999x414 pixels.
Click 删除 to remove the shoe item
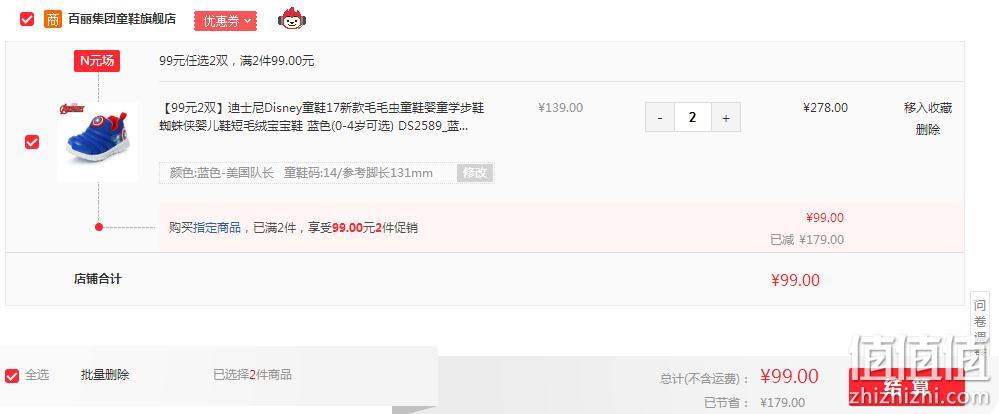click(x=928, y=130)
